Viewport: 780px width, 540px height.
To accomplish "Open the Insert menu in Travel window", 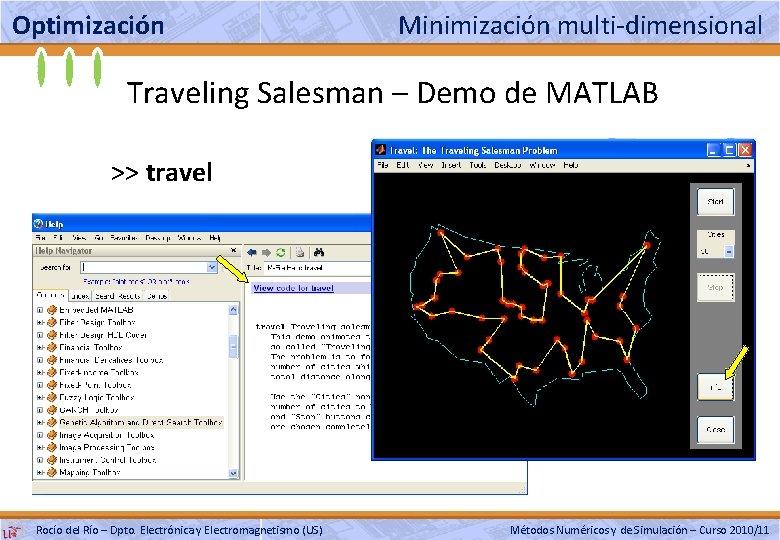I will (x=451, y=165).
